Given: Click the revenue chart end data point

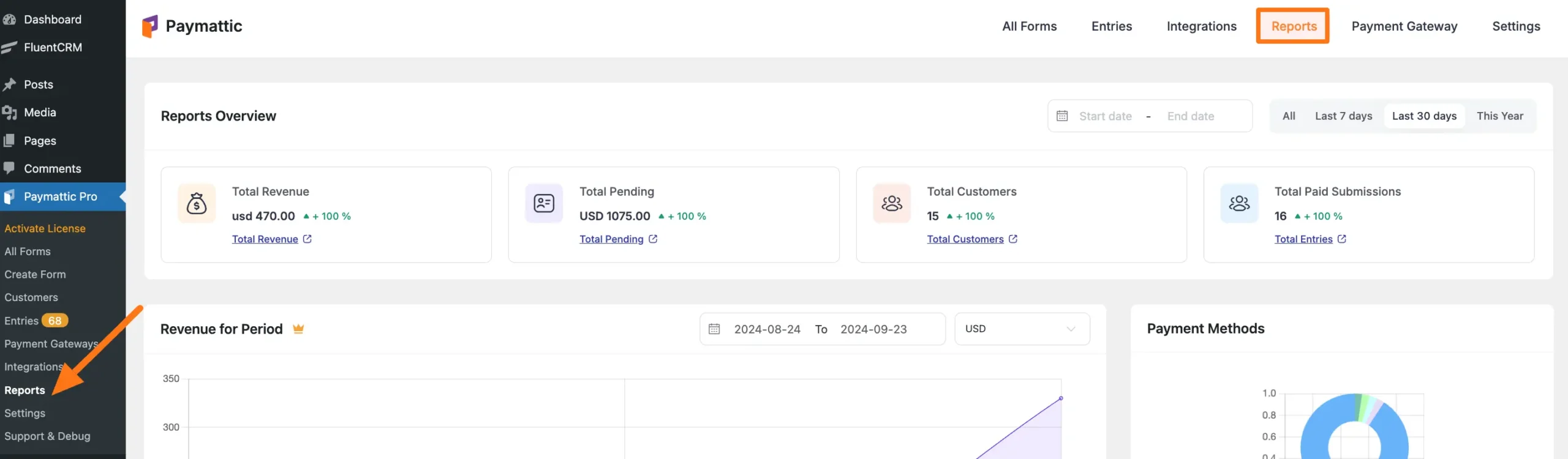Looking at the screenshot, I should [1061, 398].
